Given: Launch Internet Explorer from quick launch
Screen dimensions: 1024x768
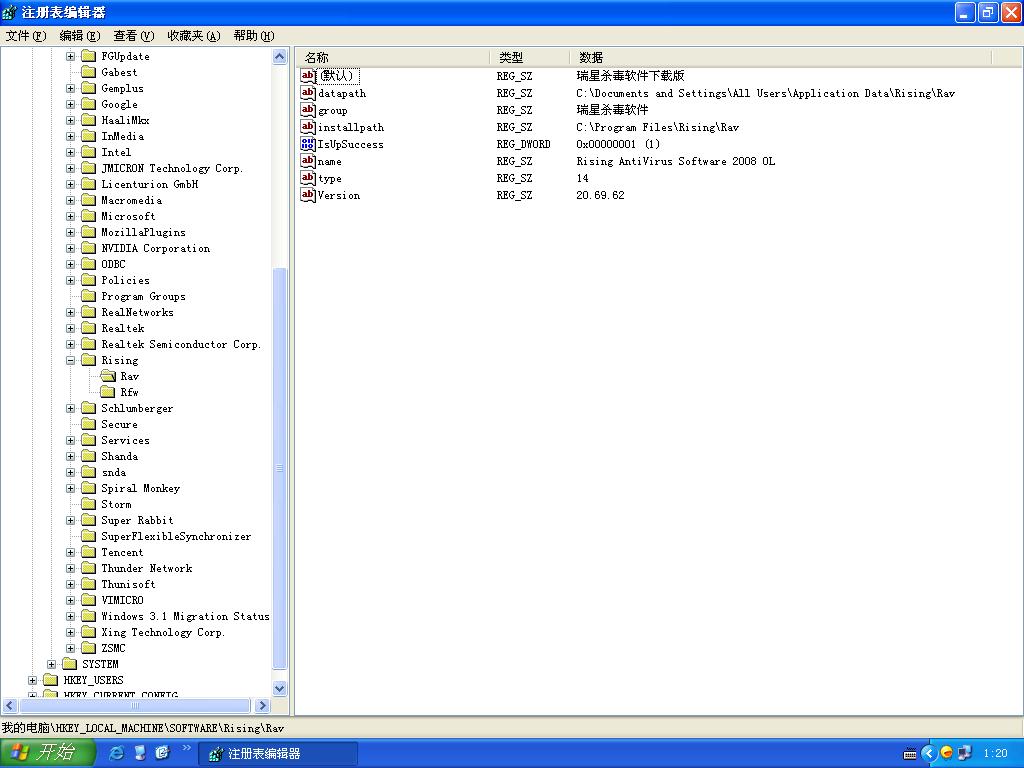Looking at the screenshot, I should [x=117, y=753].
